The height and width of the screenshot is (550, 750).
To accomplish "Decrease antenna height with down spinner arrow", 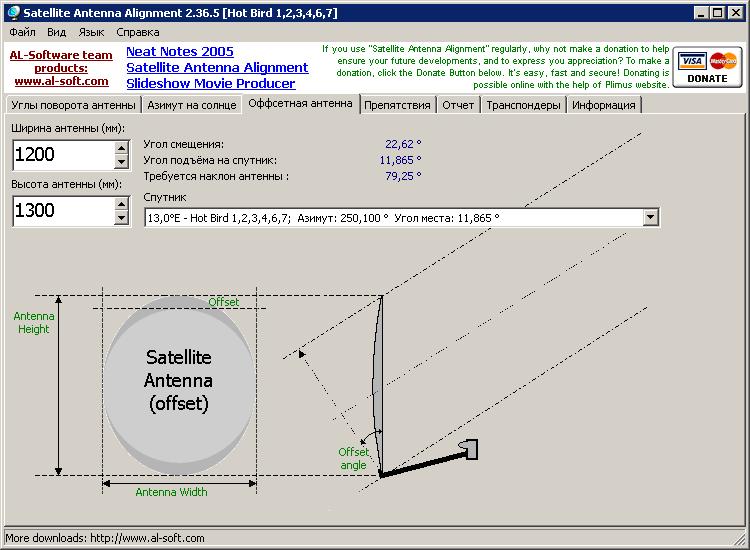I will pyautogui.click(x=122, y=218).
